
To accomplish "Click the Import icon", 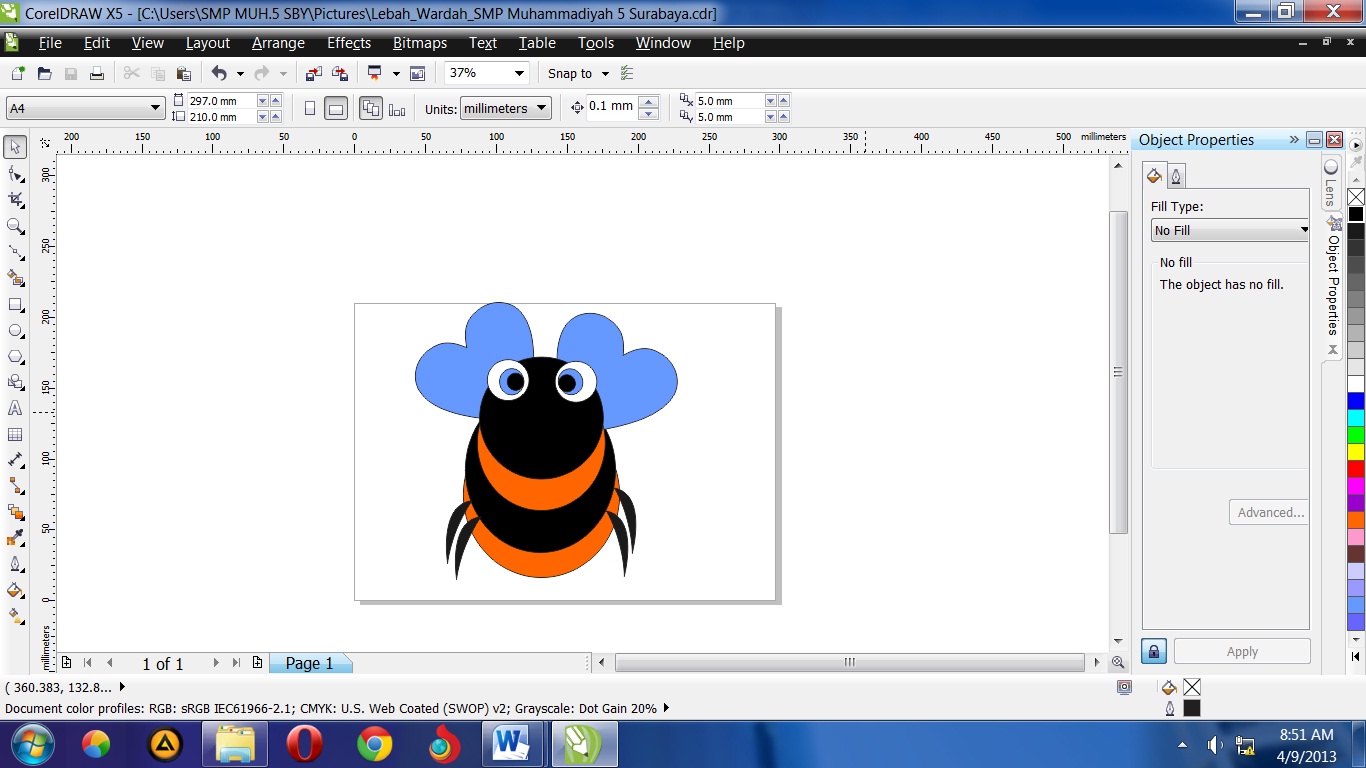I will coord(314,73).
